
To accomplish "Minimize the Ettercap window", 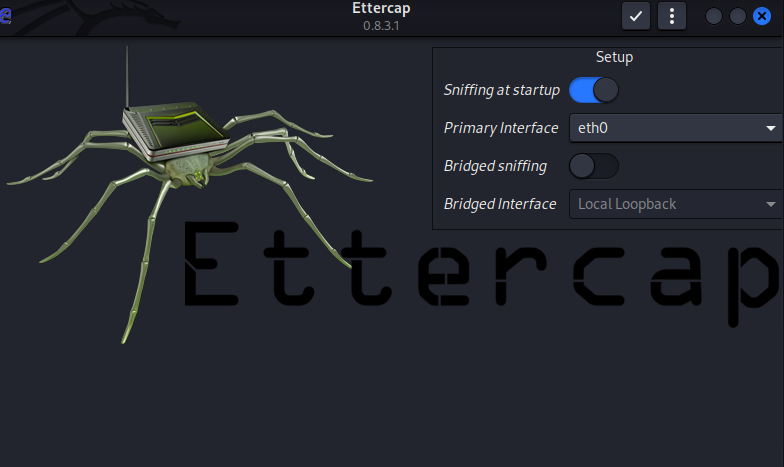I will click(714, 16).
